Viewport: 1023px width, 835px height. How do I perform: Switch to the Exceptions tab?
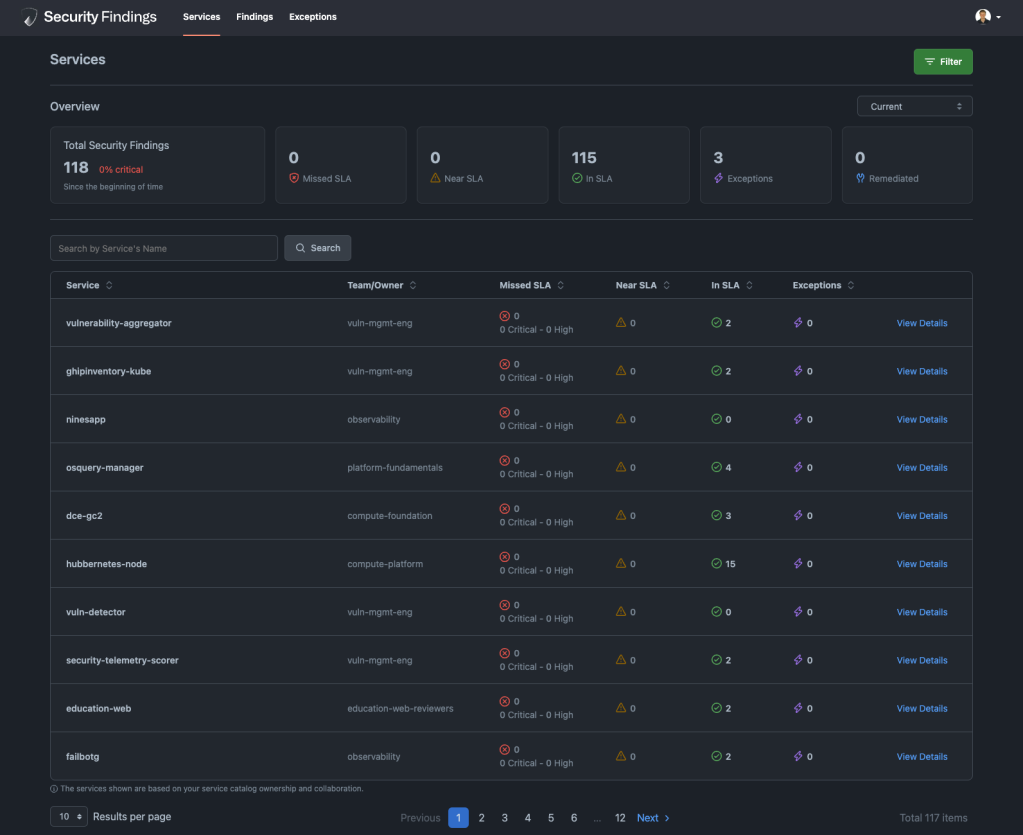(311, 17)
